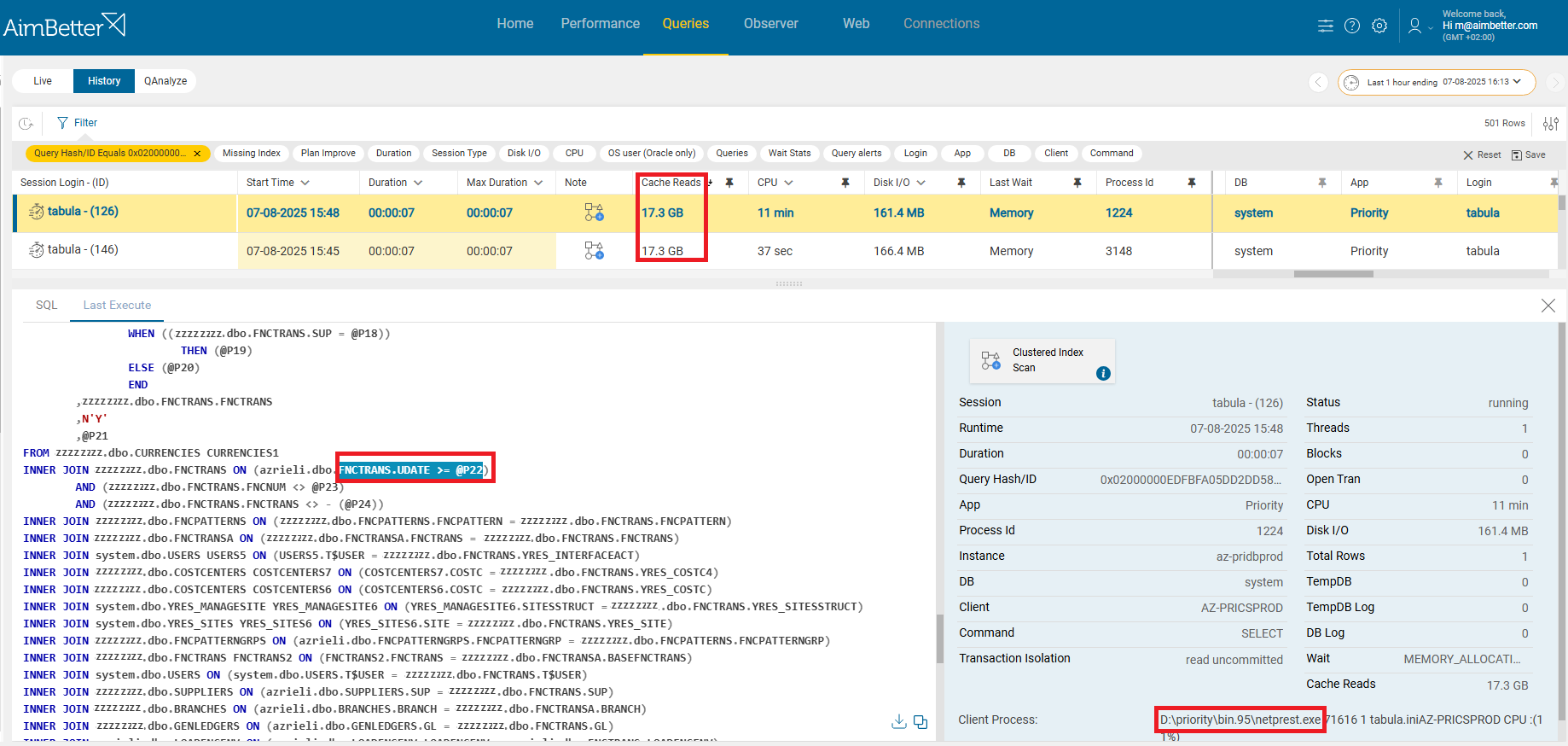Toggle the Duration filter chip
The height and width of the screenshot is (746, 1568).
[394, 154]
